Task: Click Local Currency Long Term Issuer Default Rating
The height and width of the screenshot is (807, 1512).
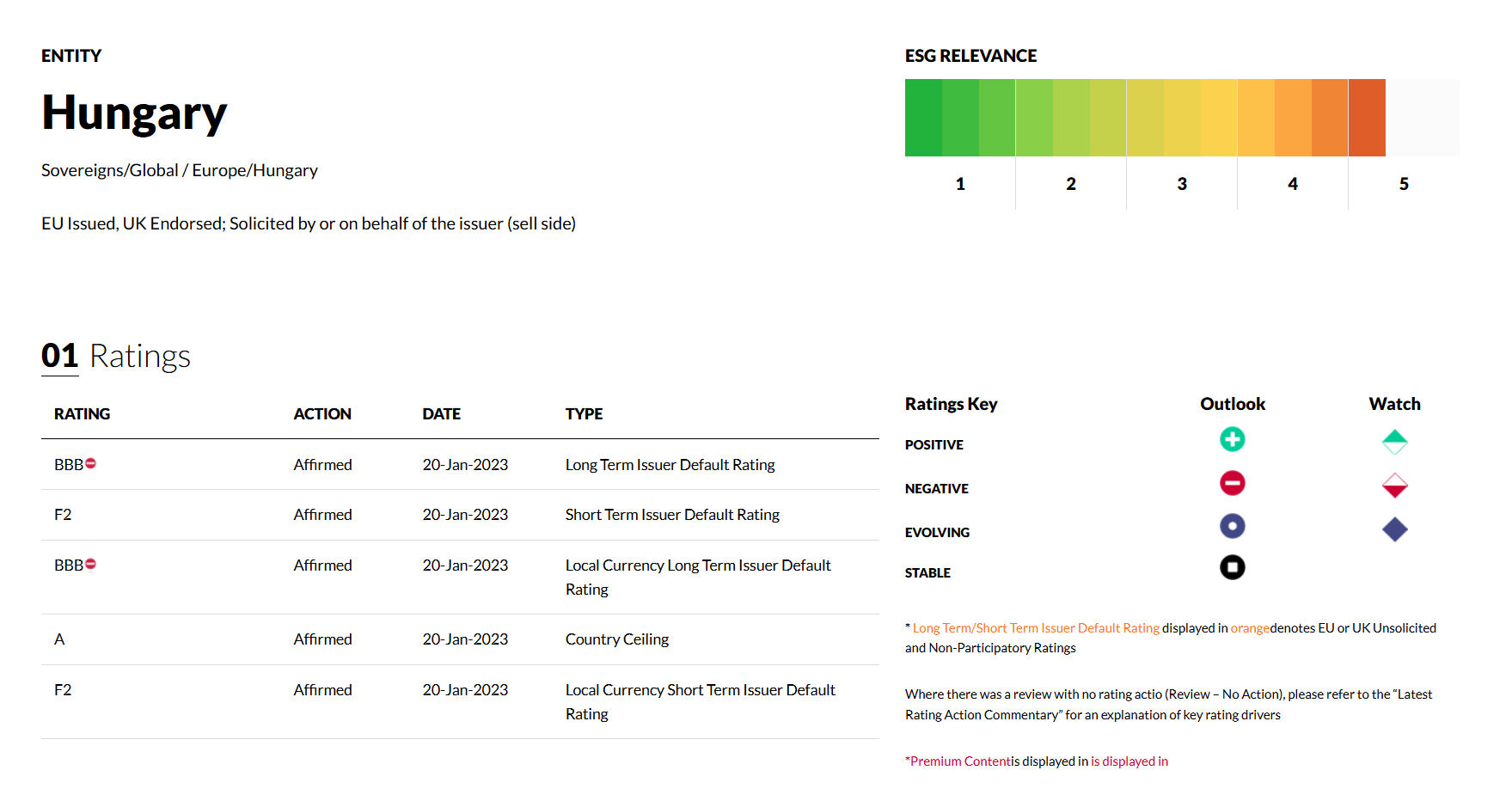Action: (x=698, y=577)
